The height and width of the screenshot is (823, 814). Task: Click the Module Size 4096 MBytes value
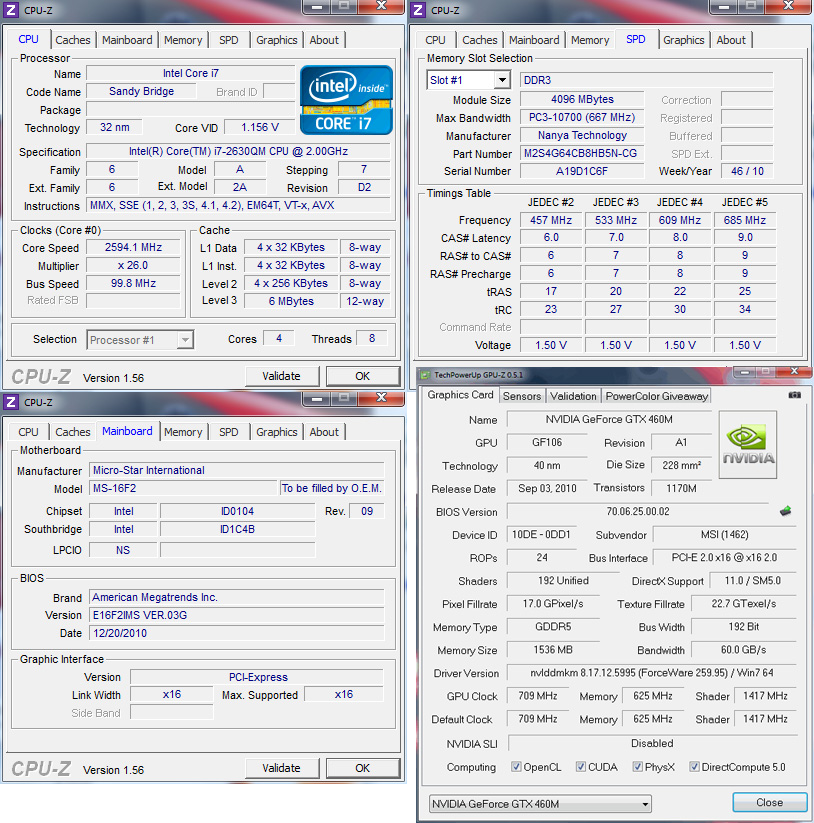tap(582, 99)
